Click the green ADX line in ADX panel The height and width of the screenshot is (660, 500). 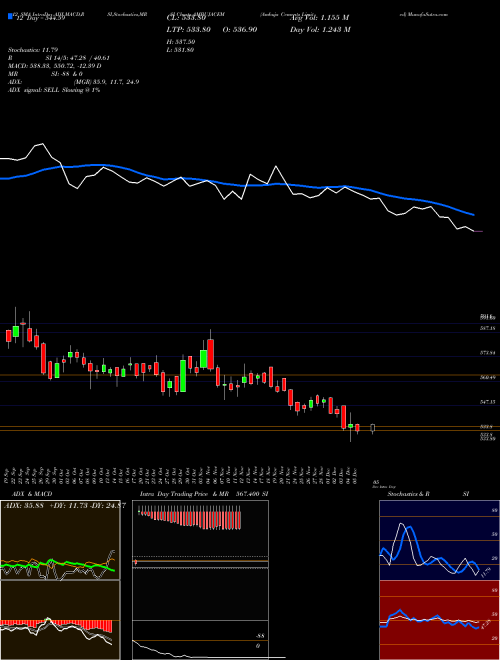click(x=59, y=563)
